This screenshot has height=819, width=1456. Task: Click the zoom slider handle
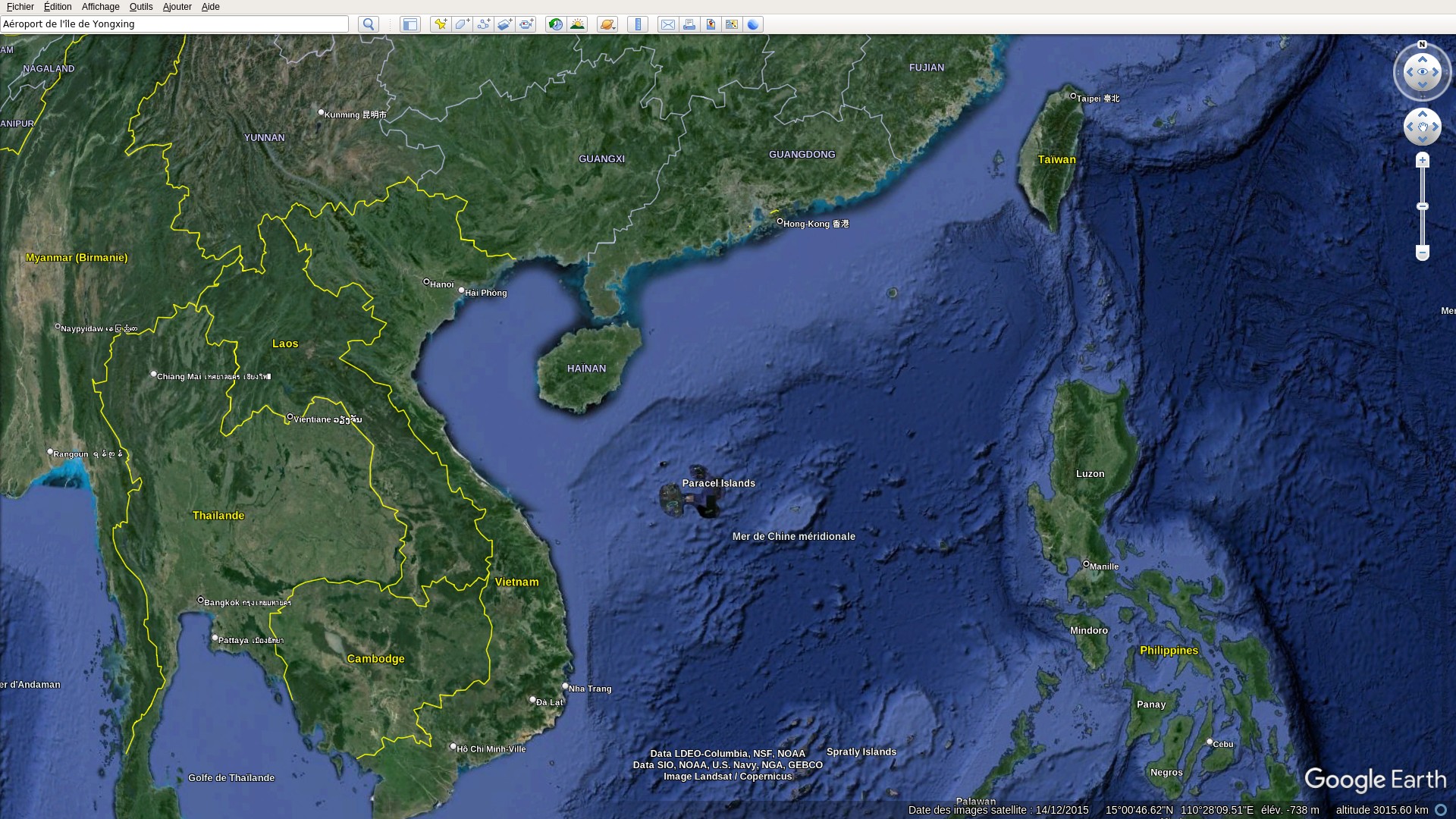pyautogui.click(x=1423, y=206)
